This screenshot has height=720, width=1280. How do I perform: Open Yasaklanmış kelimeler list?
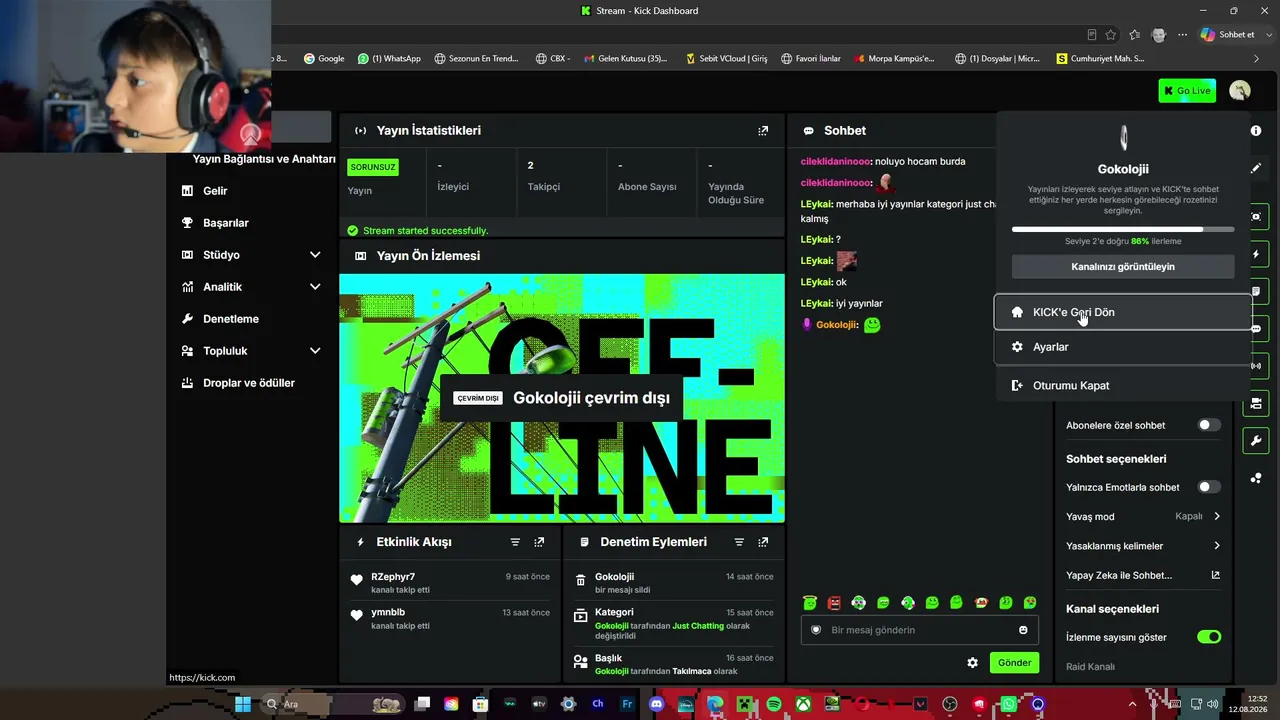click(x=1143, y=546)
